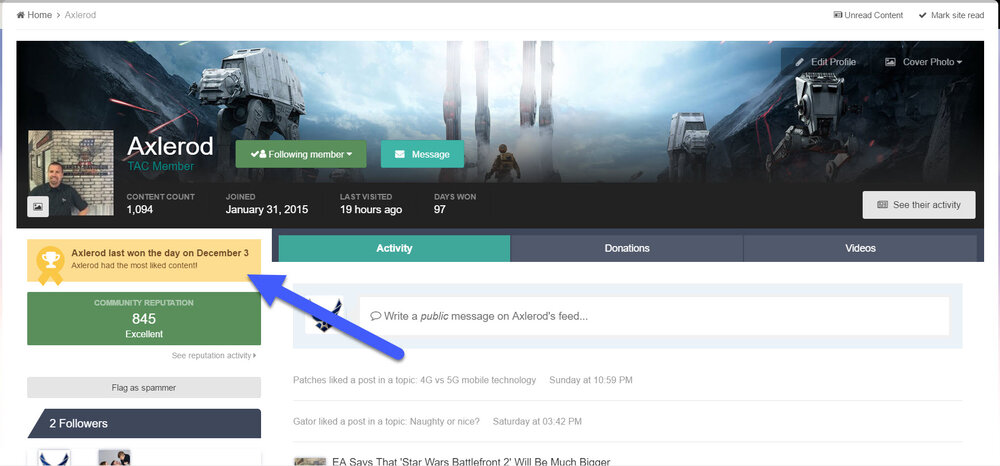Switch to the Donations tab
The image size is (1000, 466).
tap(627, 248)
